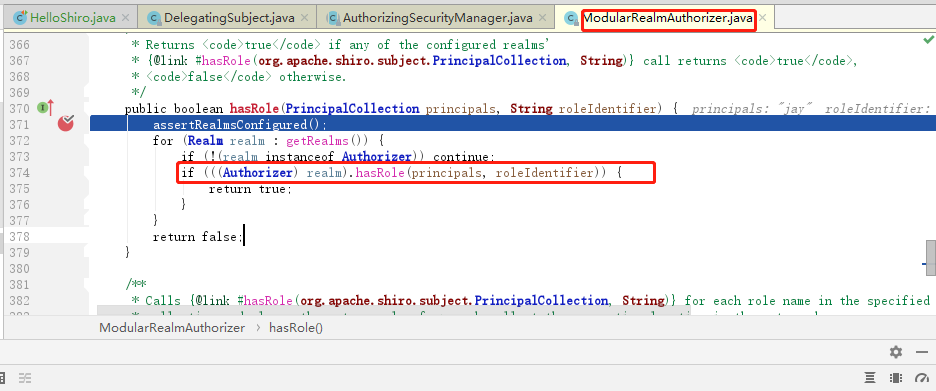Click the threads layout icon in the debug toolbar
The height and width of the screenshot is (391, 936).
pyautogui.click(x=870, y=378)
